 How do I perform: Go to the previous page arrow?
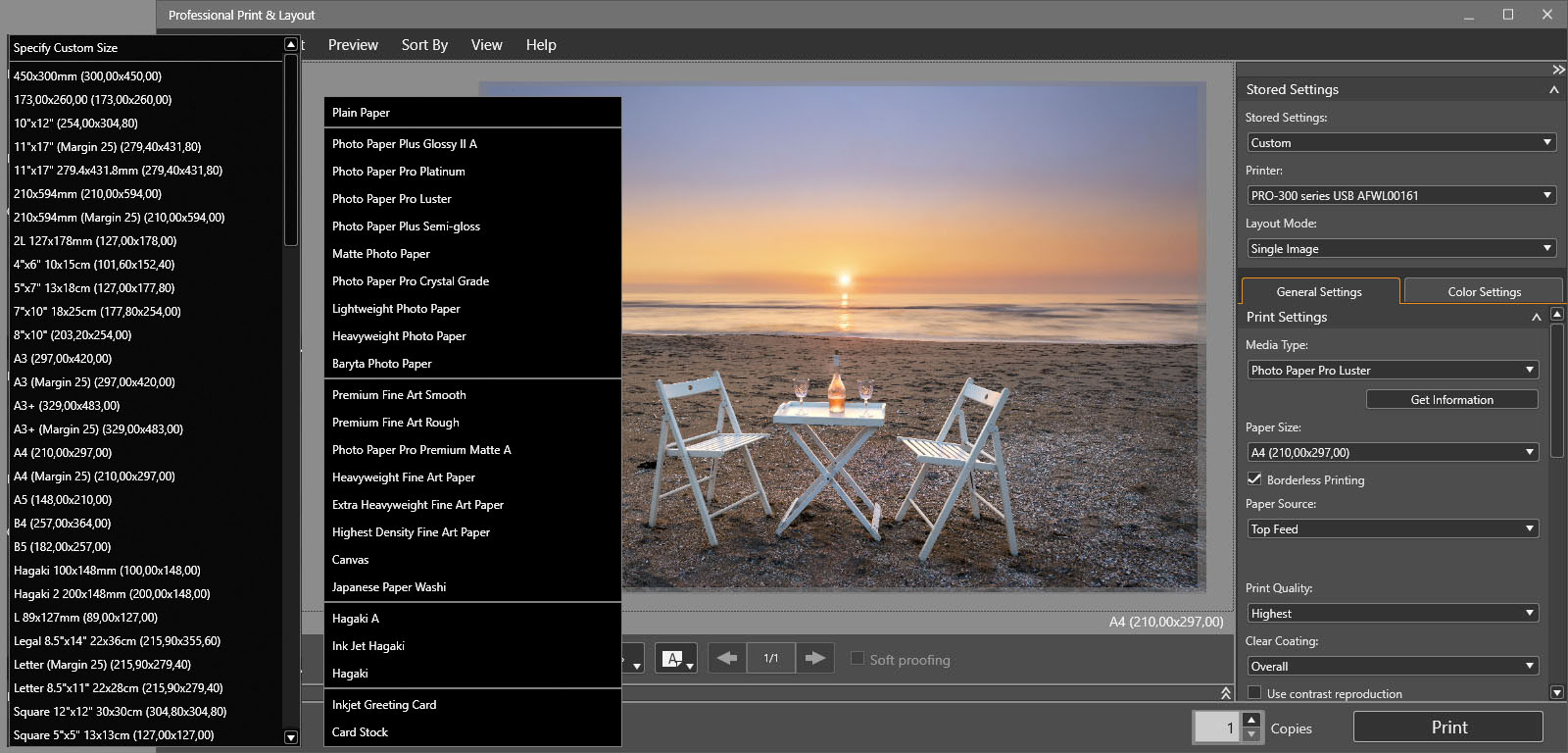coord(726,658)
